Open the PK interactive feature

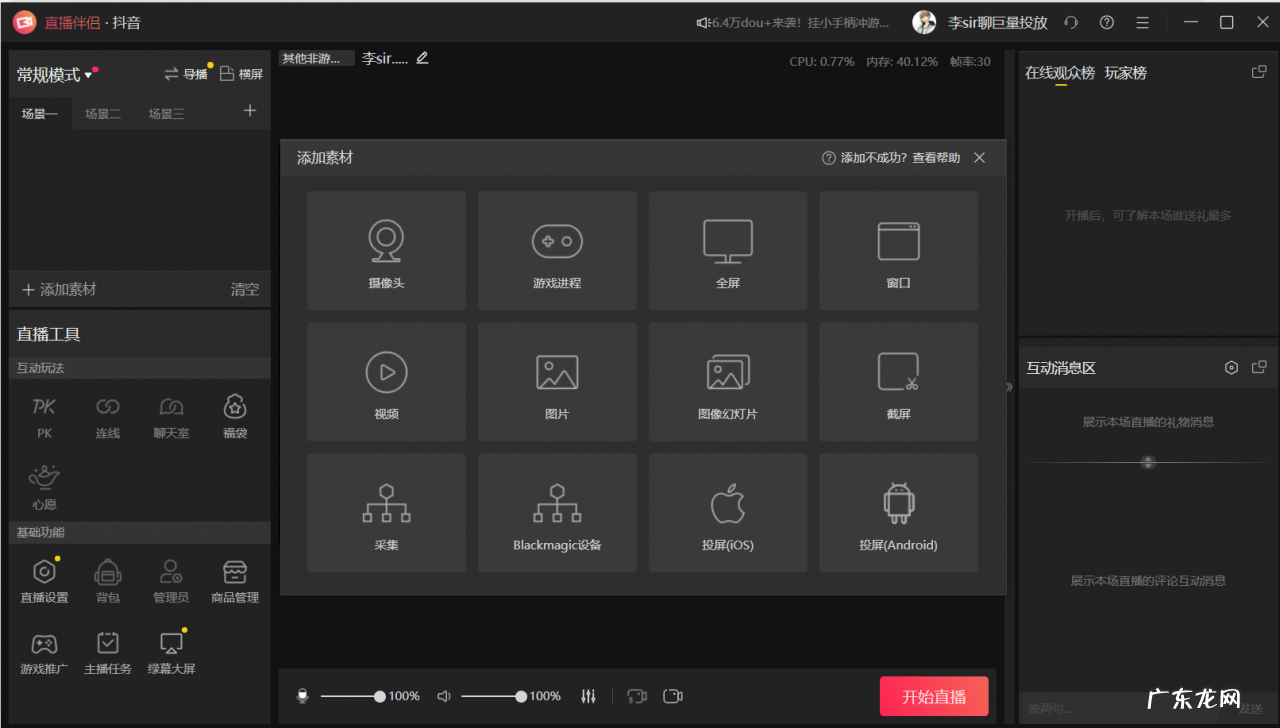(x=43, y=415)
